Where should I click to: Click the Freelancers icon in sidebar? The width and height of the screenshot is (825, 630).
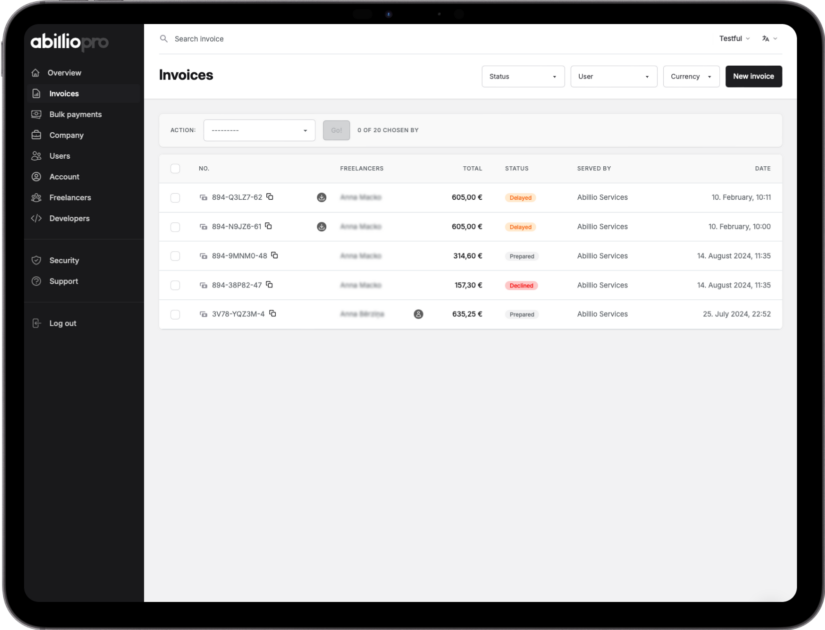tap(36, 197)
